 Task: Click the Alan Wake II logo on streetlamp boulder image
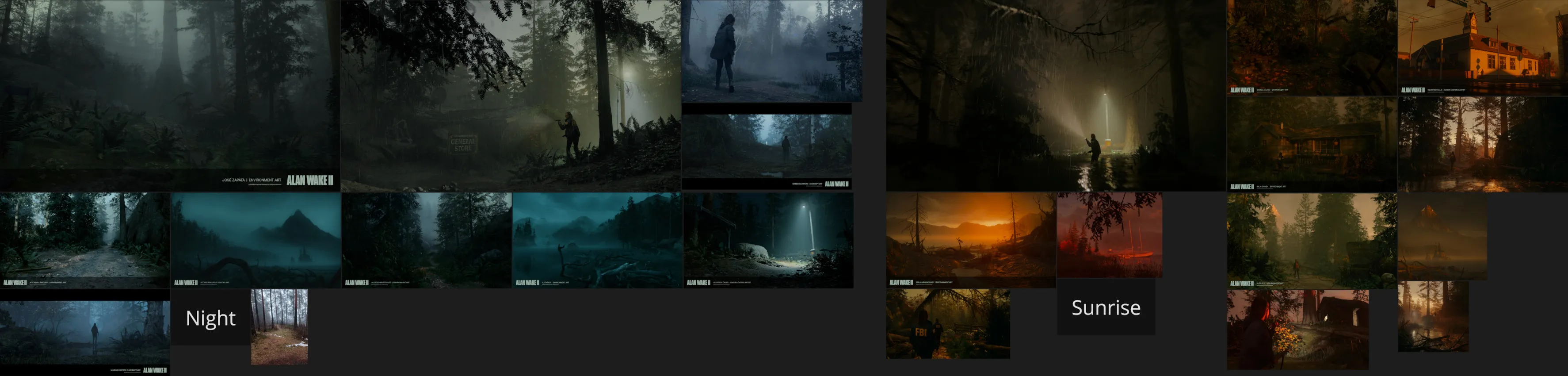[x=698, y=283]
